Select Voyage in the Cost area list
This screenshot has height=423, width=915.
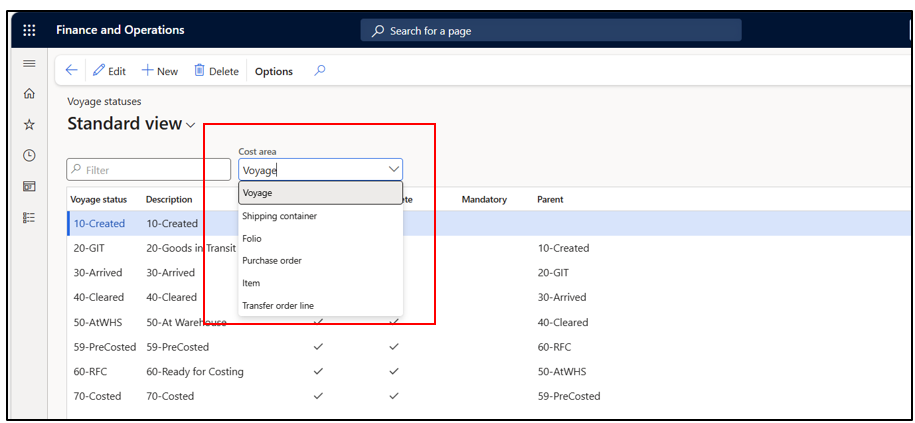[320, 193]
